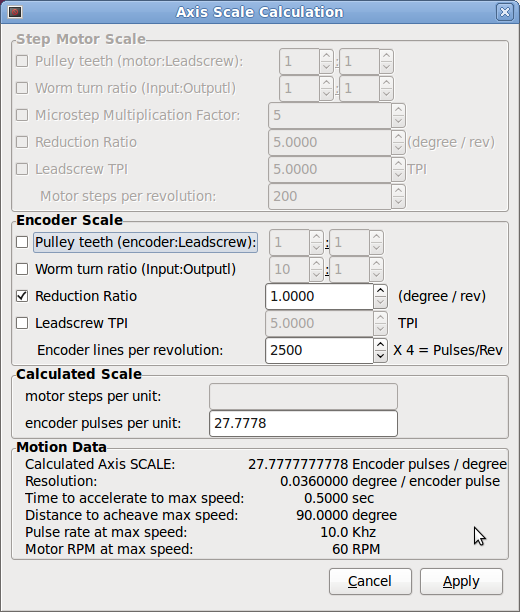Click Apply to save the scale
The height and width of the screenshot is (612, 520).
[461, 581]
